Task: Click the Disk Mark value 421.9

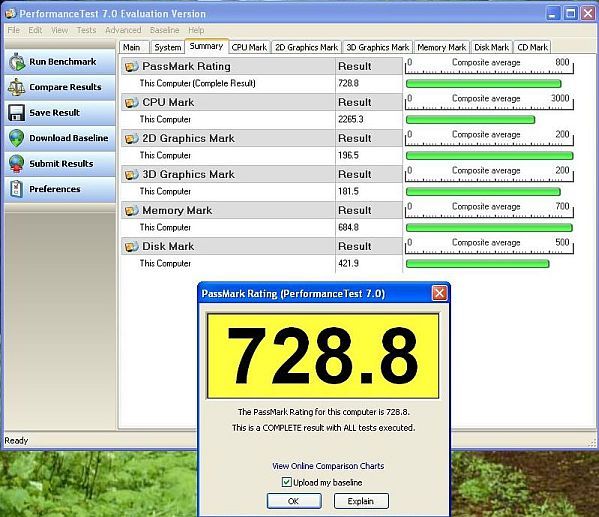Action: point(348,264)
